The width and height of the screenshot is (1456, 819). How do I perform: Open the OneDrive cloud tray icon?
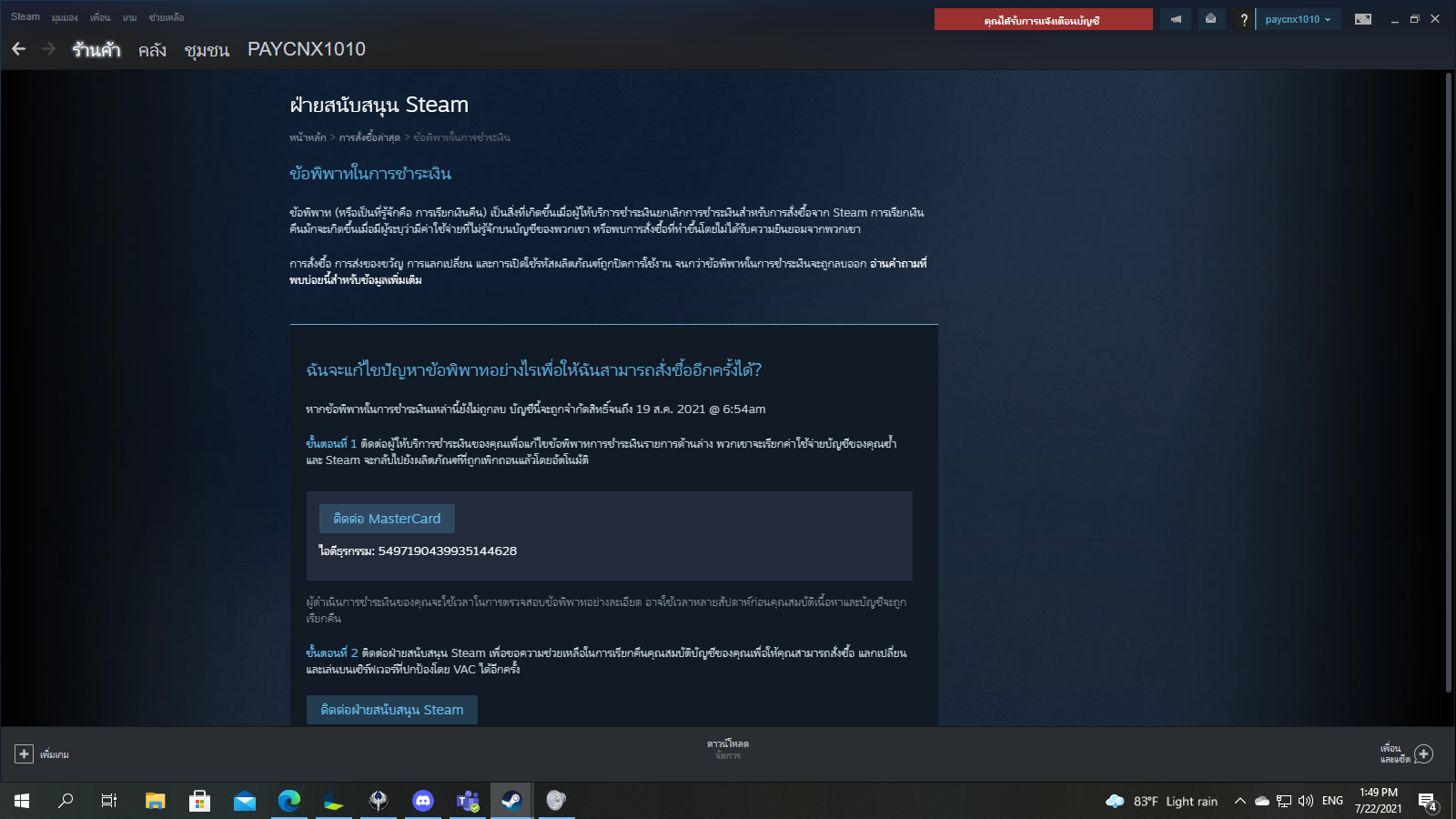(x=1262, y=801)
